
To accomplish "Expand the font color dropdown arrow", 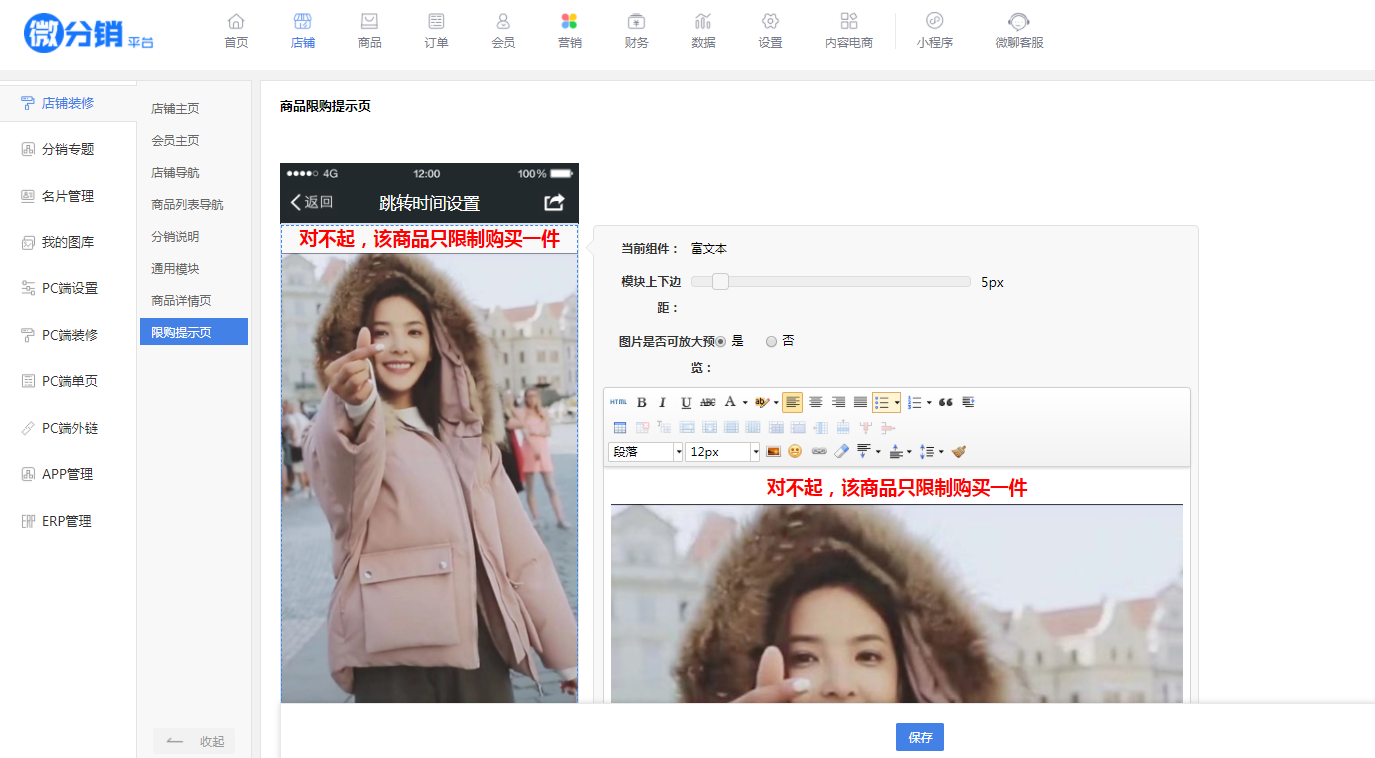I will [745, 403].
